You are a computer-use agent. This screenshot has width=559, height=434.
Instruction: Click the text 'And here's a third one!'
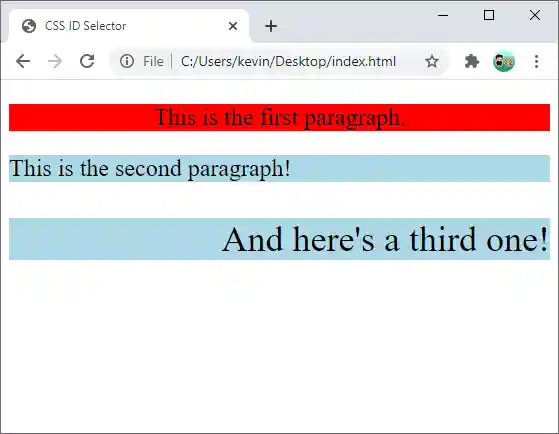[385, 239]
